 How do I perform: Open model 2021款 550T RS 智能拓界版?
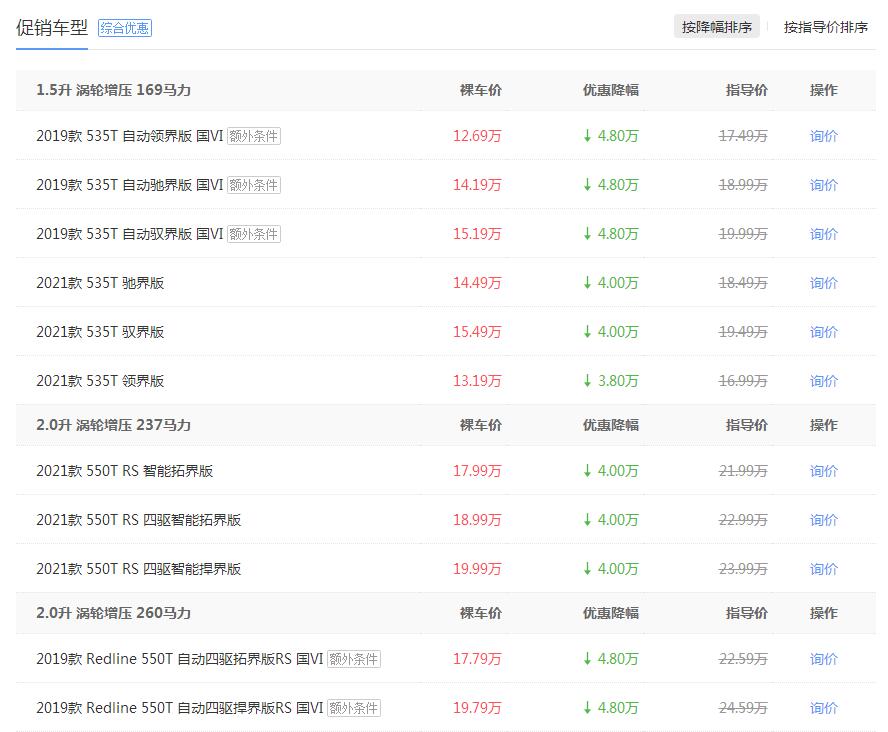coord(125,471)
